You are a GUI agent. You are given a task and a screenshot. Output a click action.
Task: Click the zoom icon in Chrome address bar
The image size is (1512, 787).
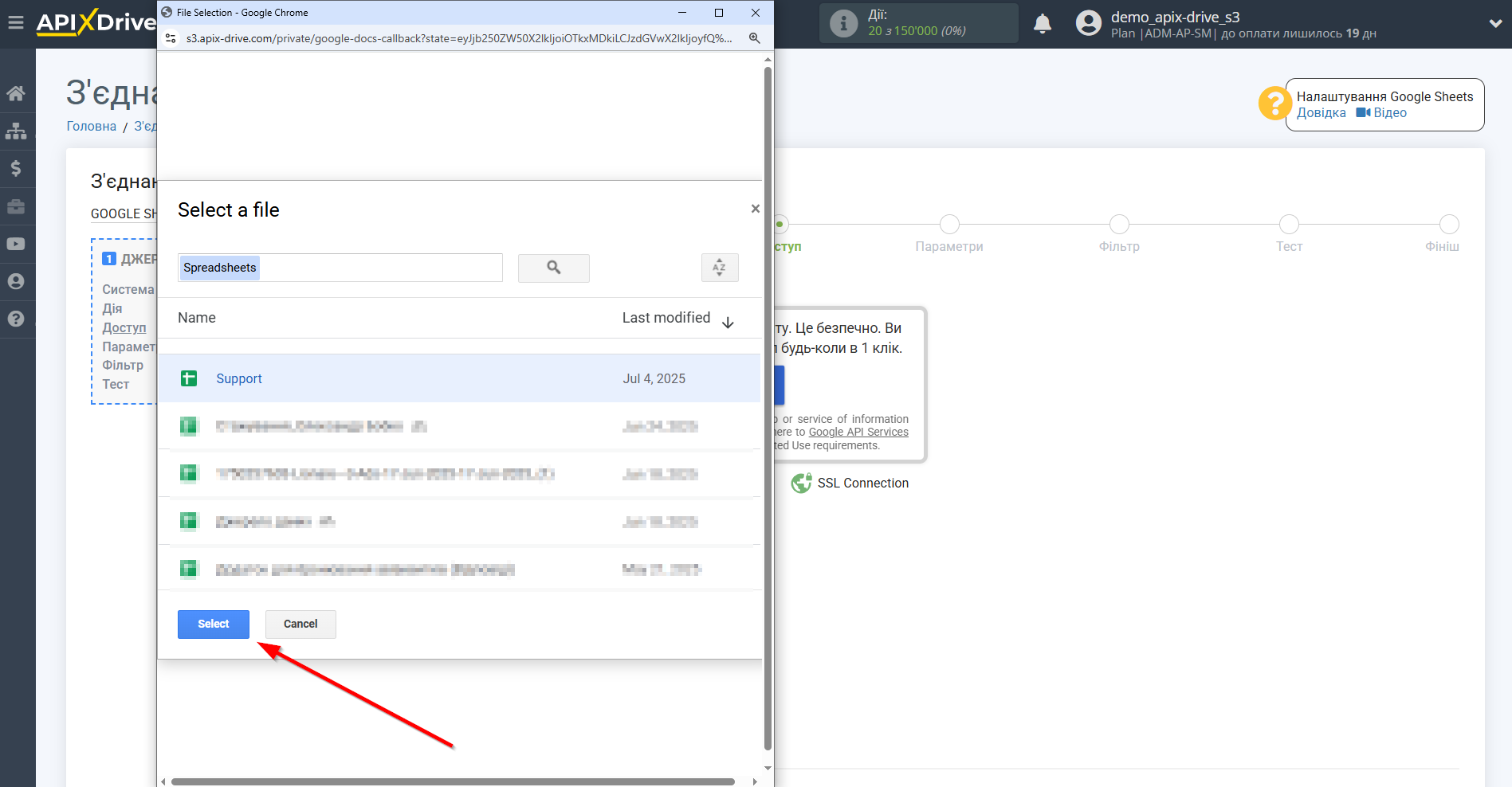point(754,38)
